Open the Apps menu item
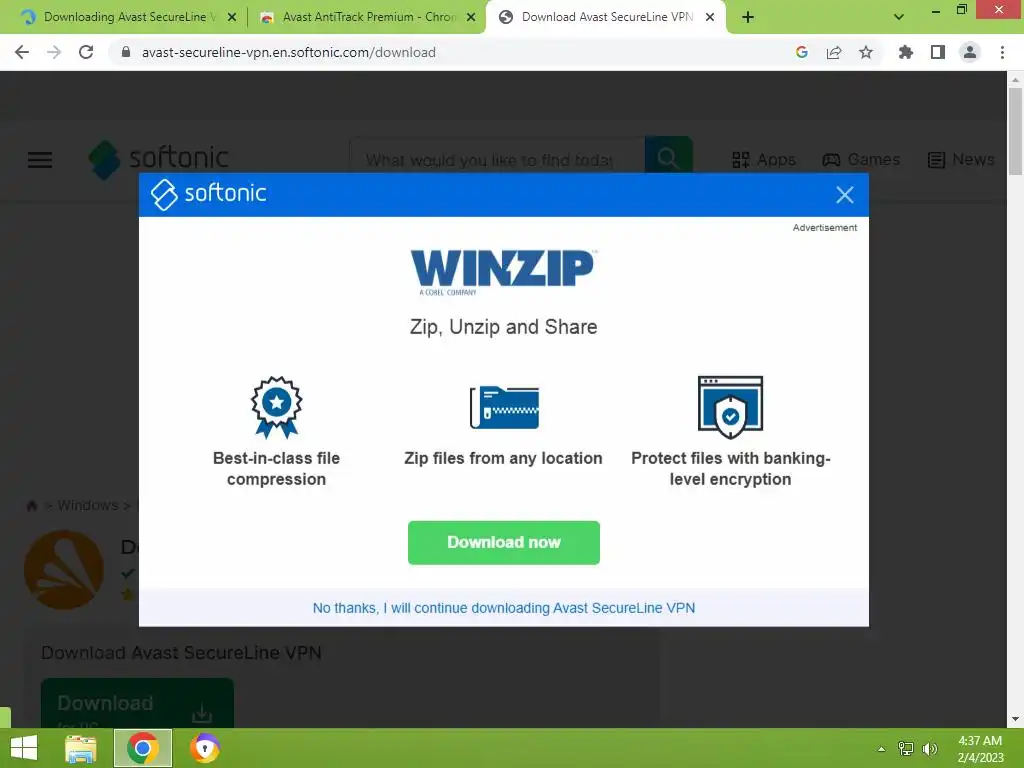This screenshot has height=768, width=1024. [763, 159]
